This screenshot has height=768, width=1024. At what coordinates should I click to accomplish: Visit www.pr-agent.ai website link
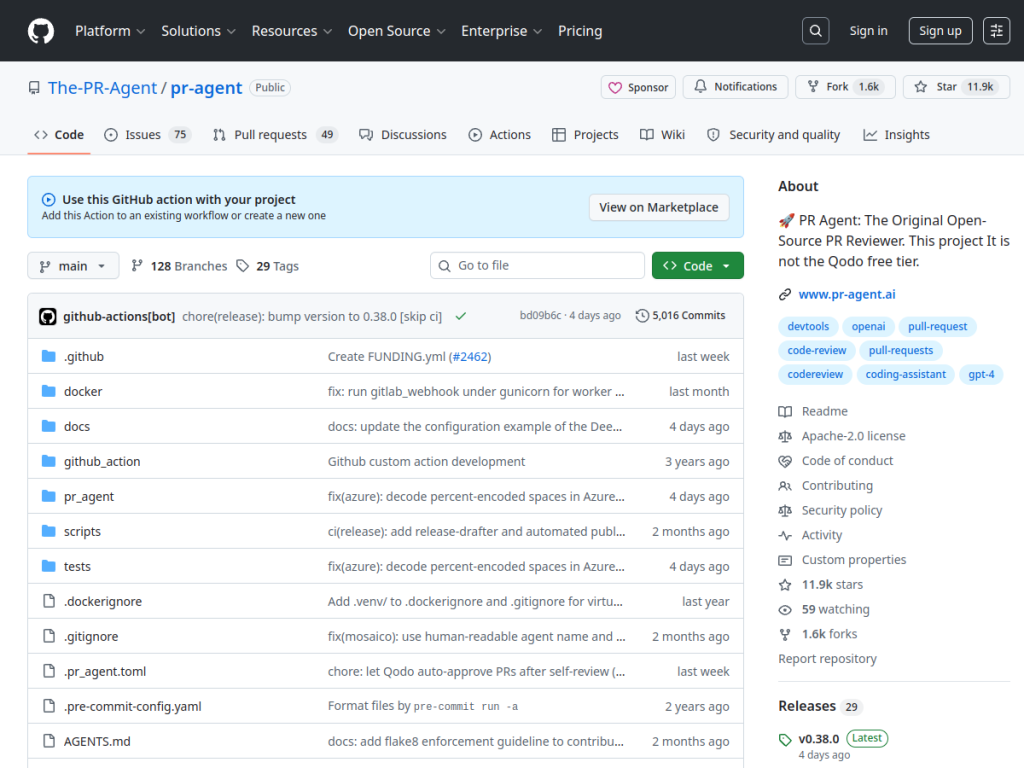tap(846, 295)
